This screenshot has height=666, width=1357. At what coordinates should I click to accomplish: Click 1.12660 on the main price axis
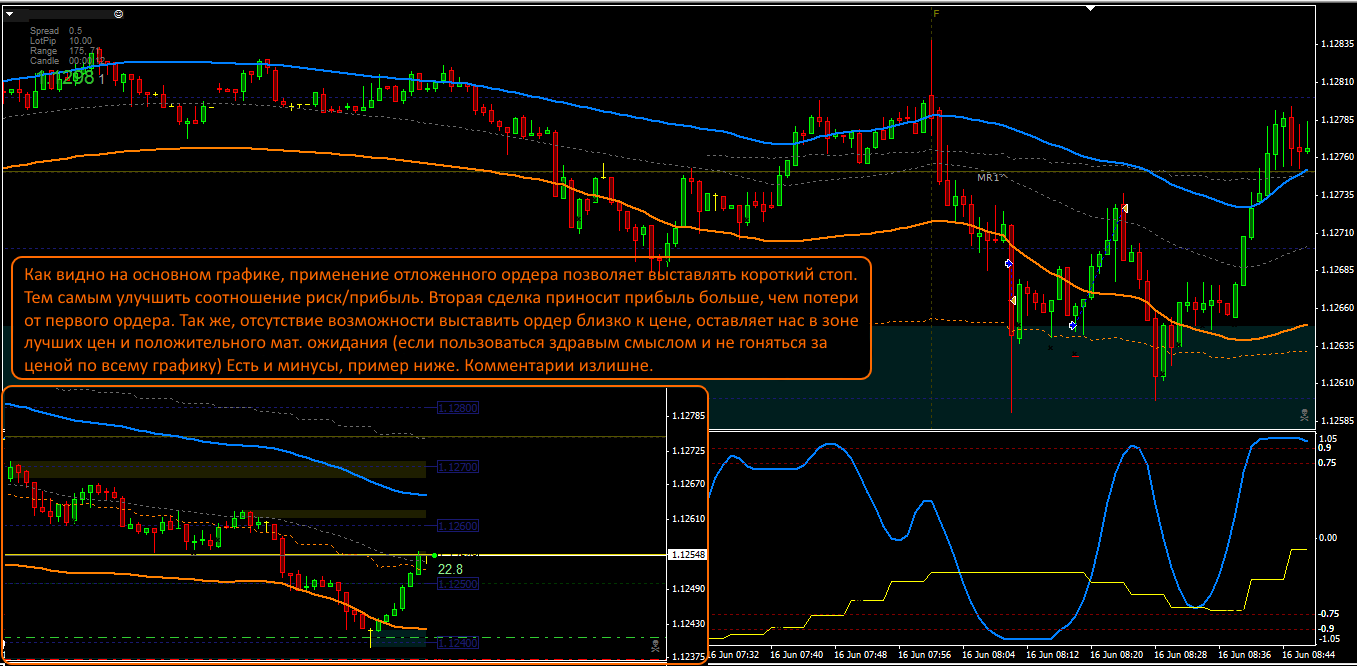[1337, 308]
